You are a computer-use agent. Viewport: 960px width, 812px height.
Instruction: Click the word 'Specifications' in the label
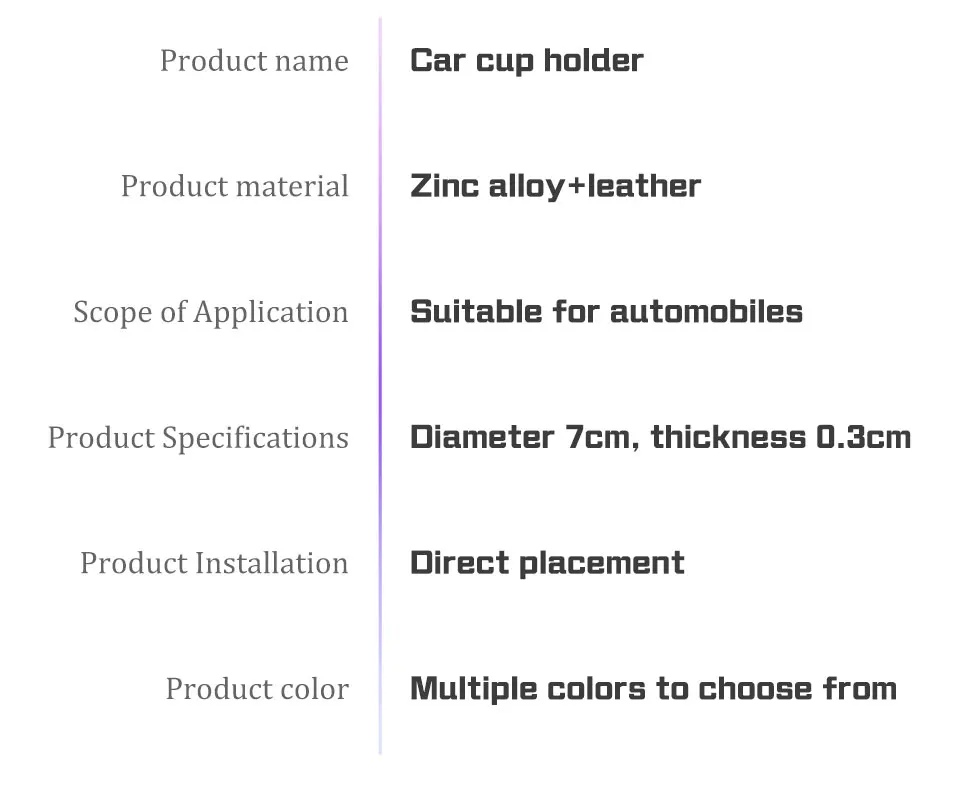255,438
